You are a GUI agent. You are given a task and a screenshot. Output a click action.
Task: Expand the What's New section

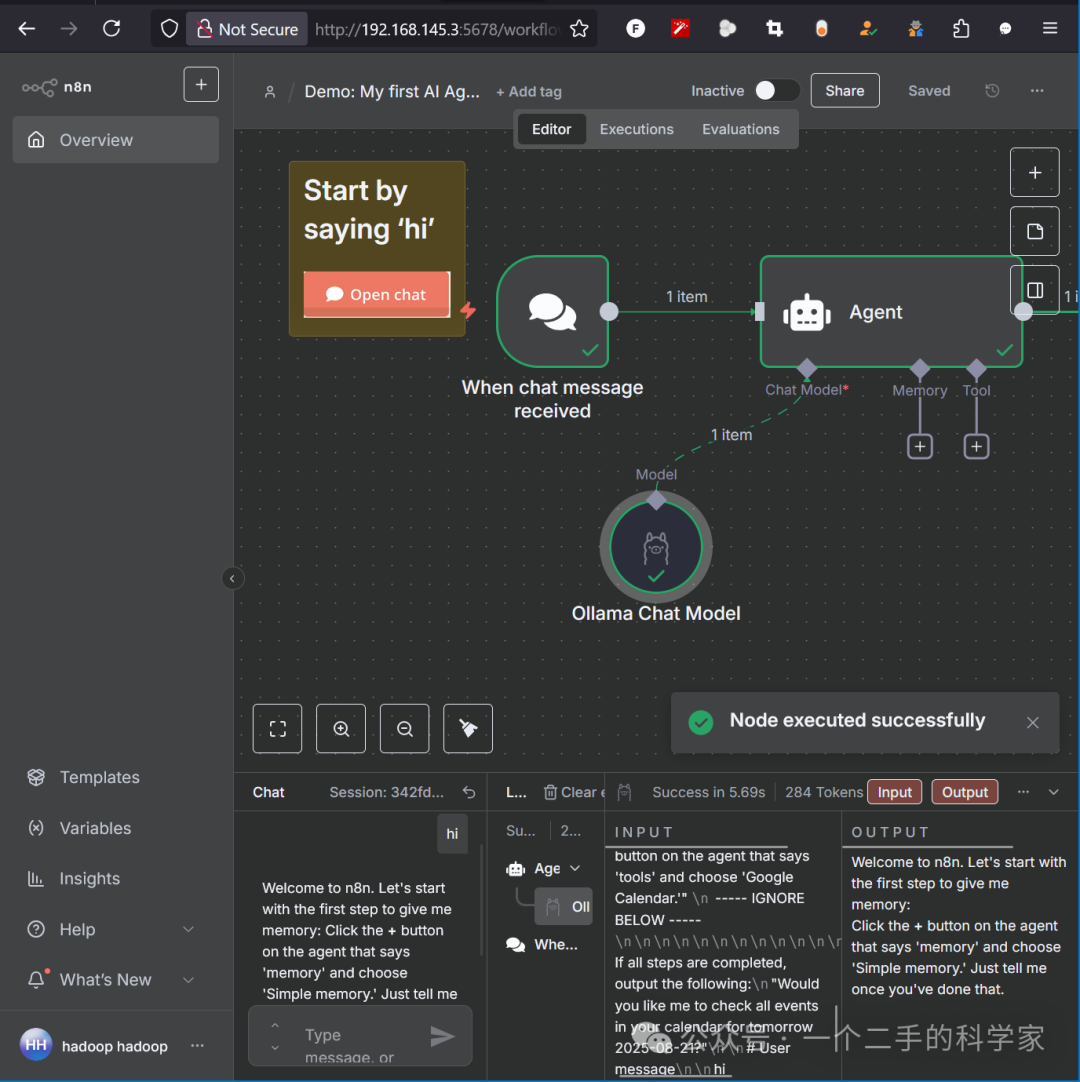110,980
